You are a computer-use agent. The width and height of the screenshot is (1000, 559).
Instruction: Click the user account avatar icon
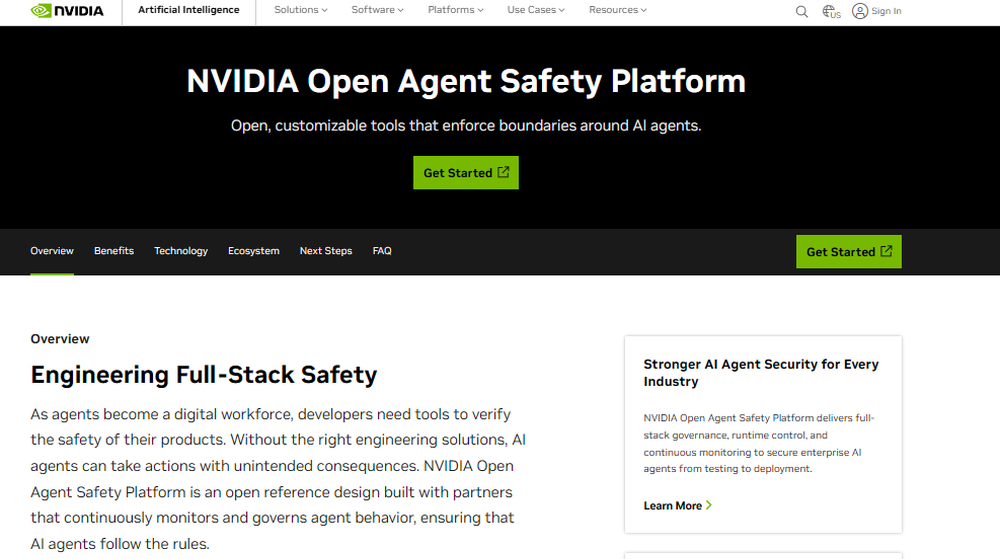tap(860, 11)
